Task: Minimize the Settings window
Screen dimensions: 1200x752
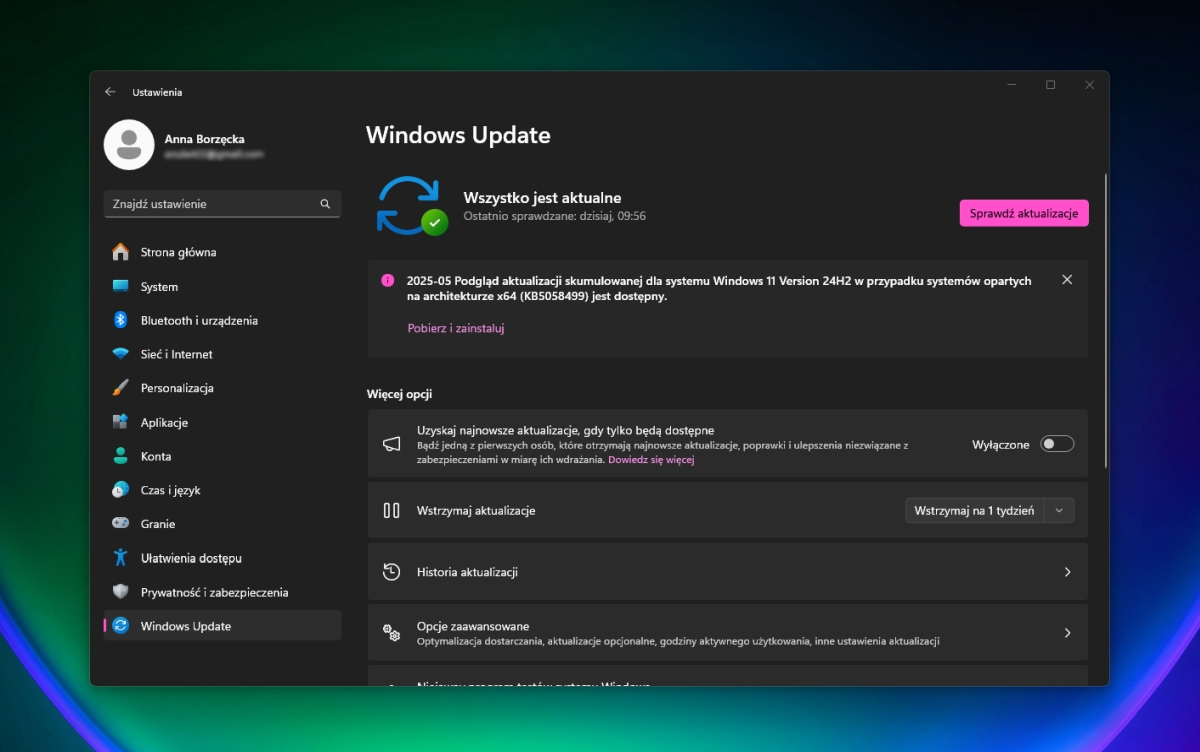Action: [x=1011, y=85]
